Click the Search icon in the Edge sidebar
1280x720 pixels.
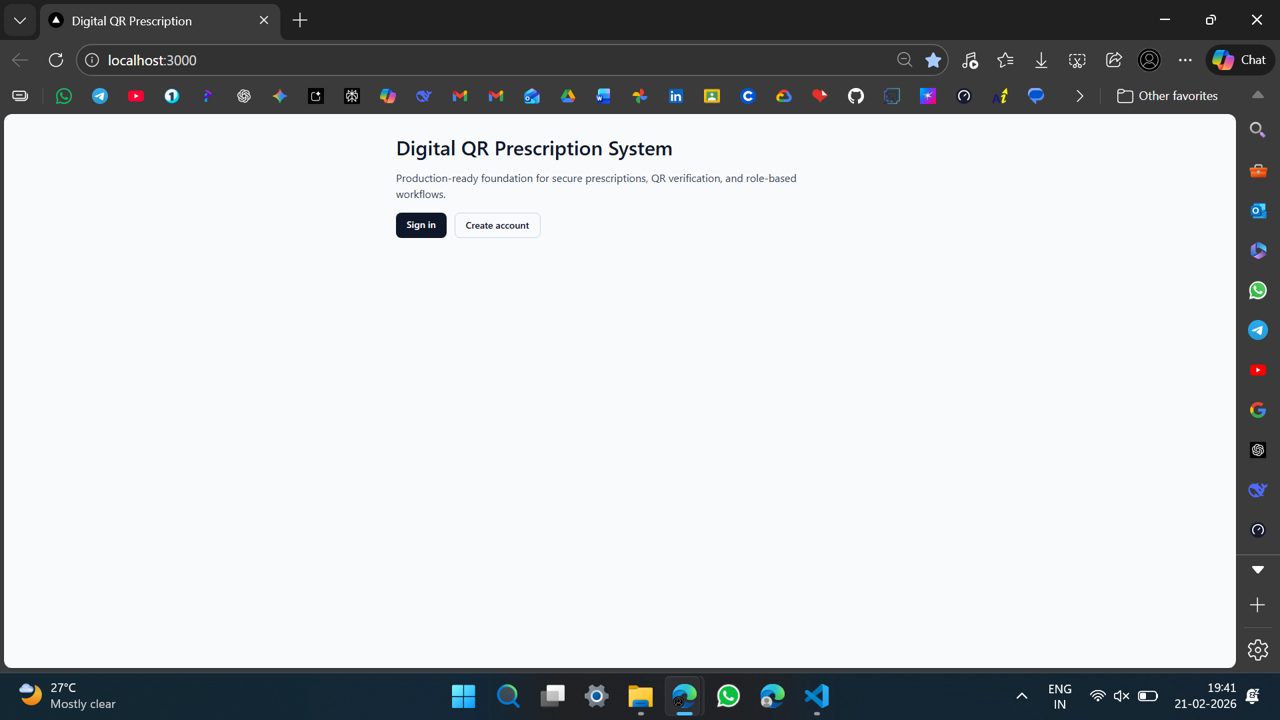[x=1258, y=130]
